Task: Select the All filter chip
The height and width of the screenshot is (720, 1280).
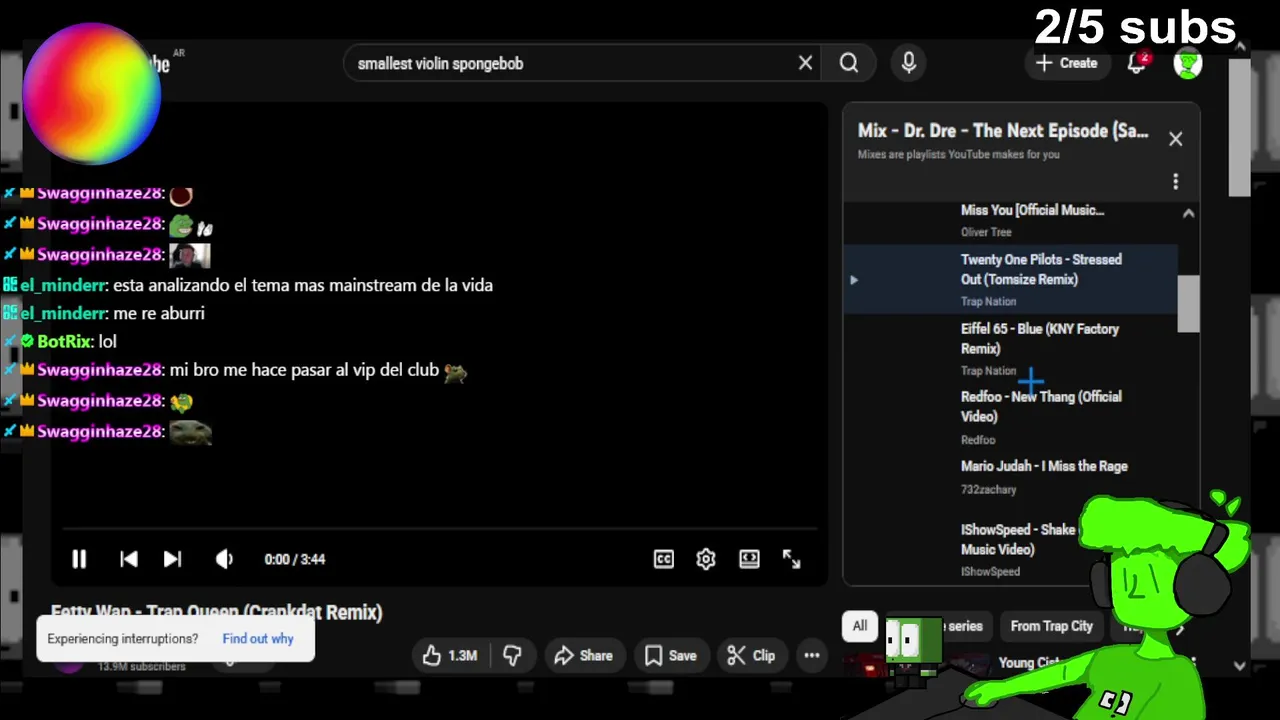Action: coord(859,626)
